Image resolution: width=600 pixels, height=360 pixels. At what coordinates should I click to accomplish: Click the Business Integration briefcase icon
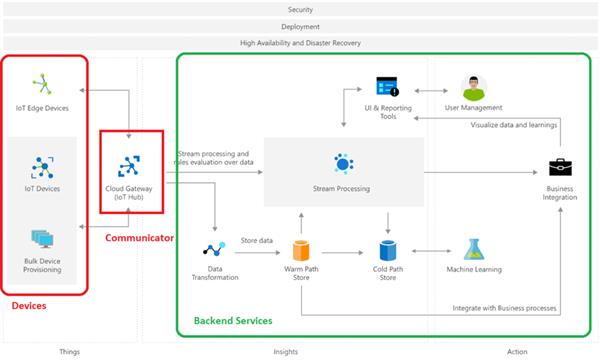tap(560, 167)
